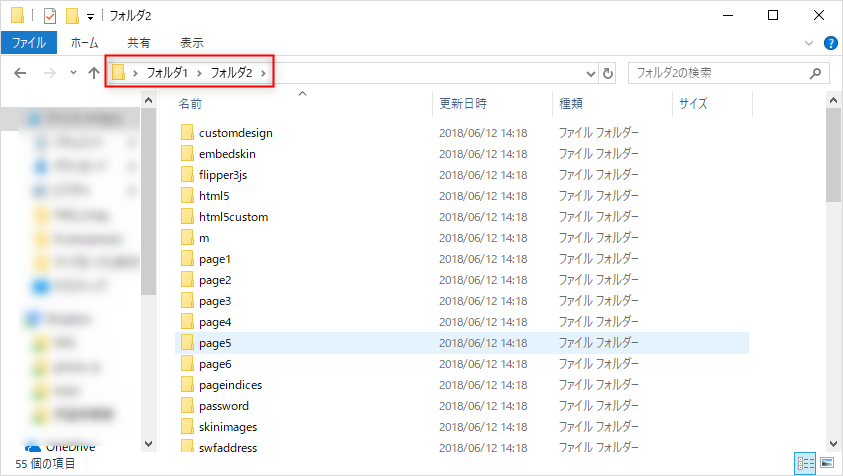
Task: Go up one folder level
Action: (94, 73)
